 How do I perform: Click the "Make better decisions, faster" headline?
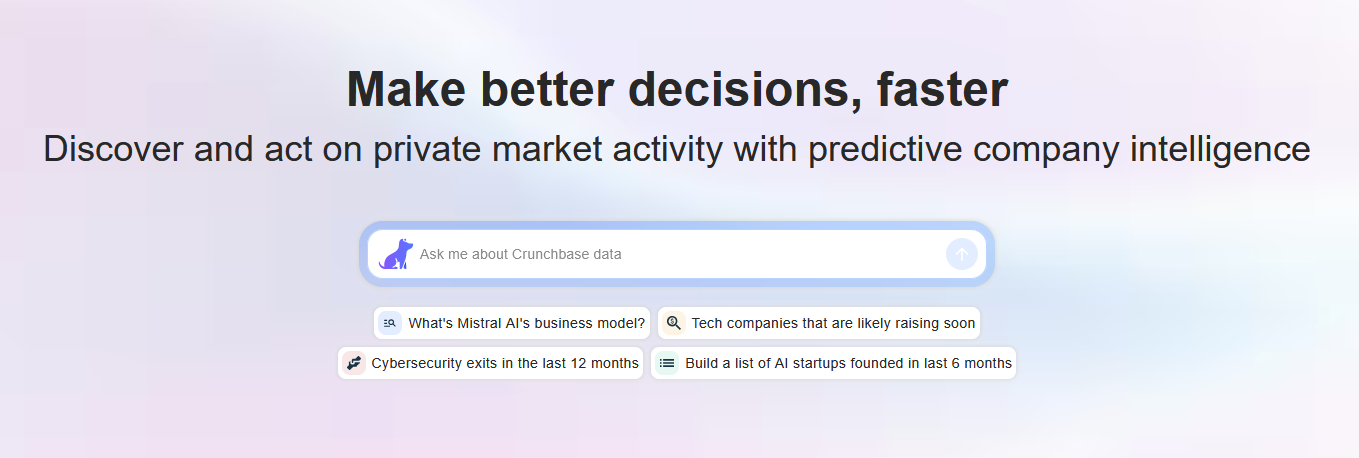677,90
